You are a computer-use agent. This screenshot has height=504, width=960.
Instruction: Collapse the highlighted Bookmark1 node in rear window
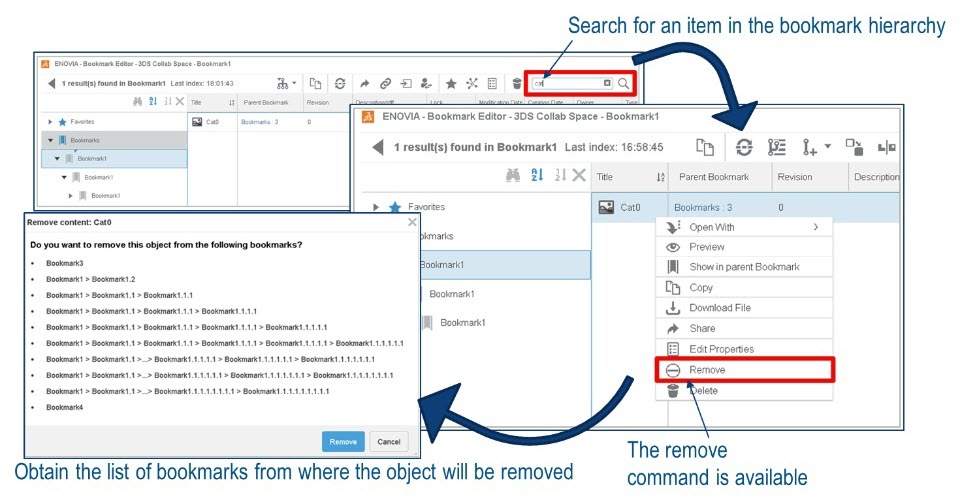[57, 159]
